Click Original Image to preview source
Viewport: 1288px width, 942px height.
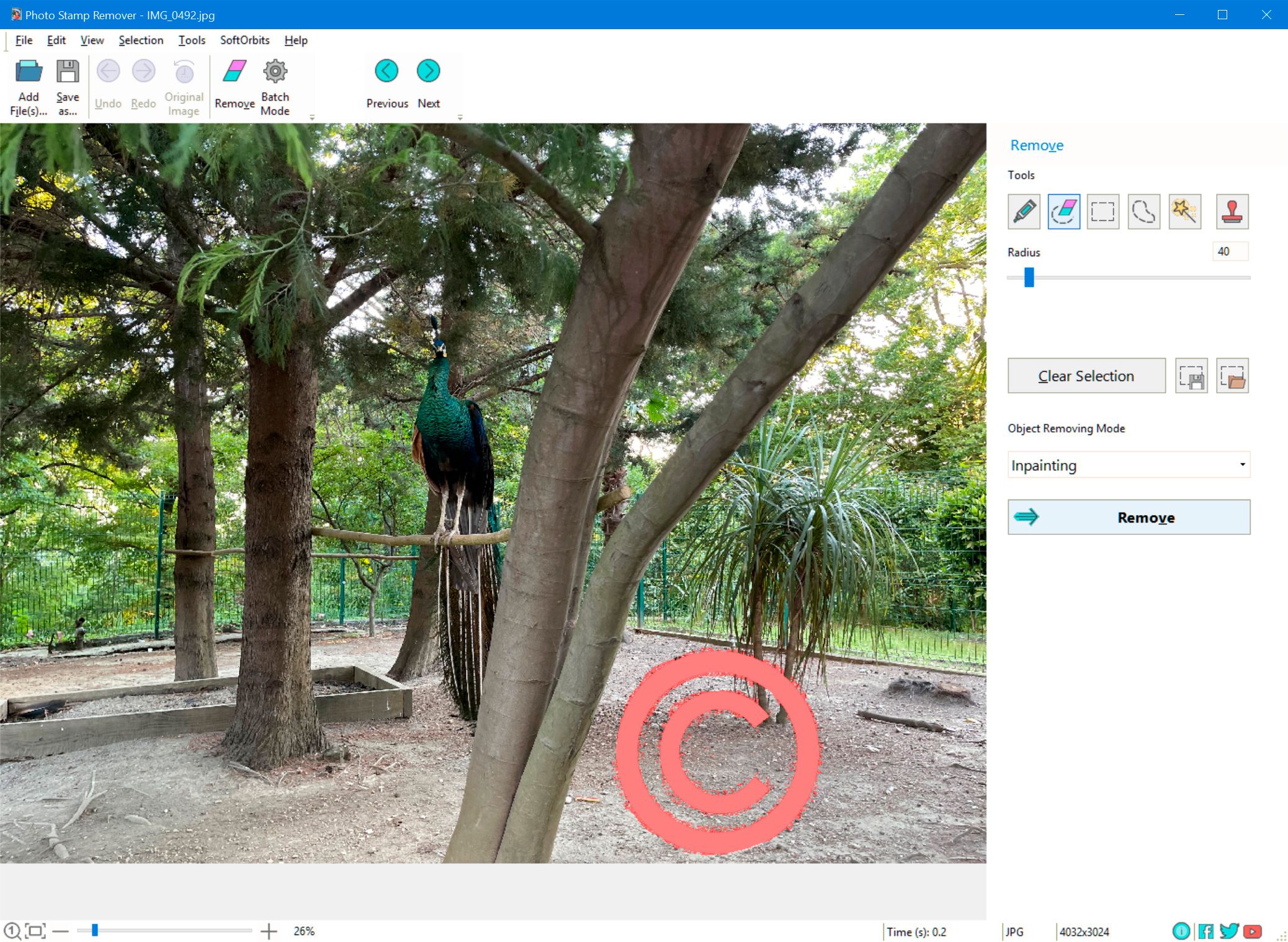183,85
